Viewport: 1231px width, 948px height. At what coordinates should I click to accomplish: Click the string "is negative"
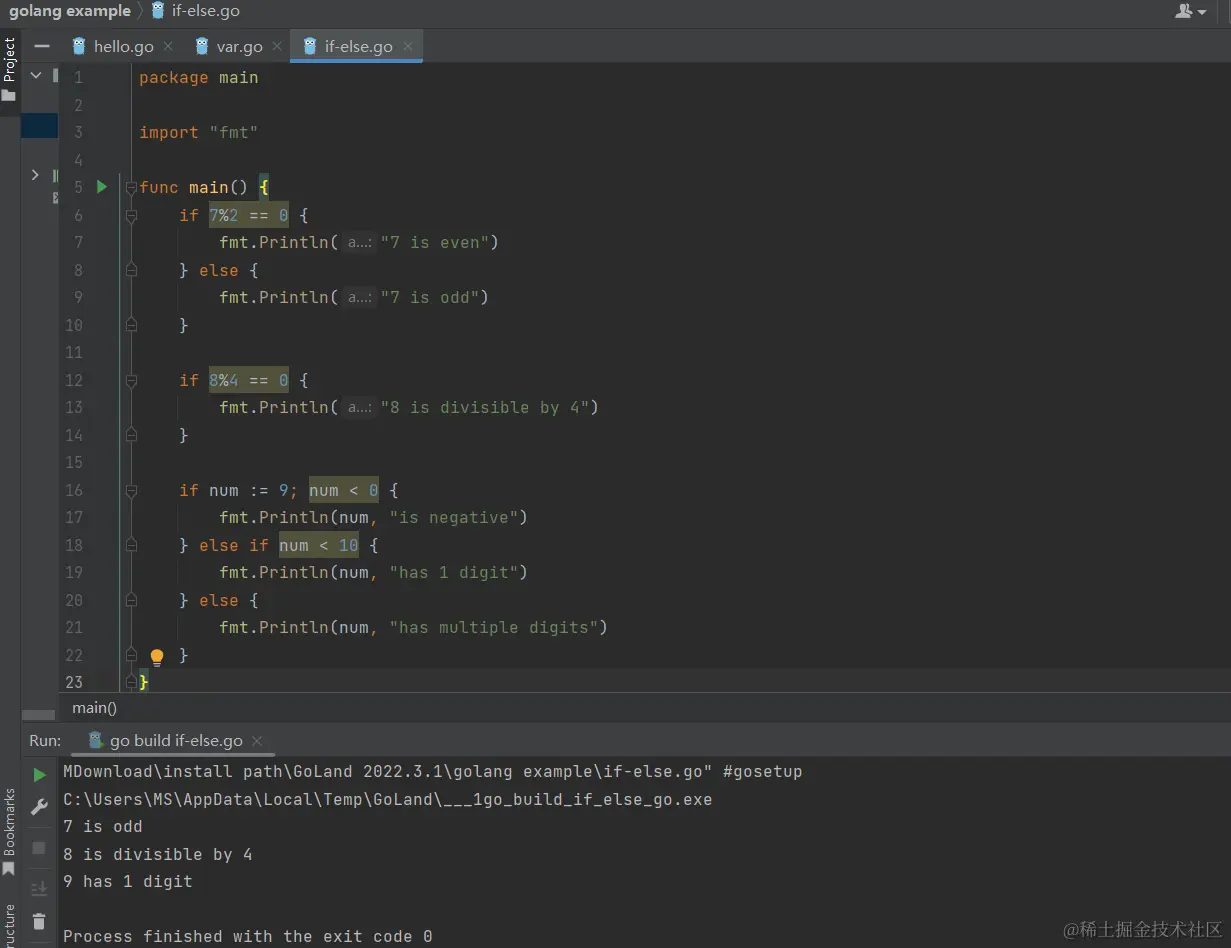coord(454,517)
